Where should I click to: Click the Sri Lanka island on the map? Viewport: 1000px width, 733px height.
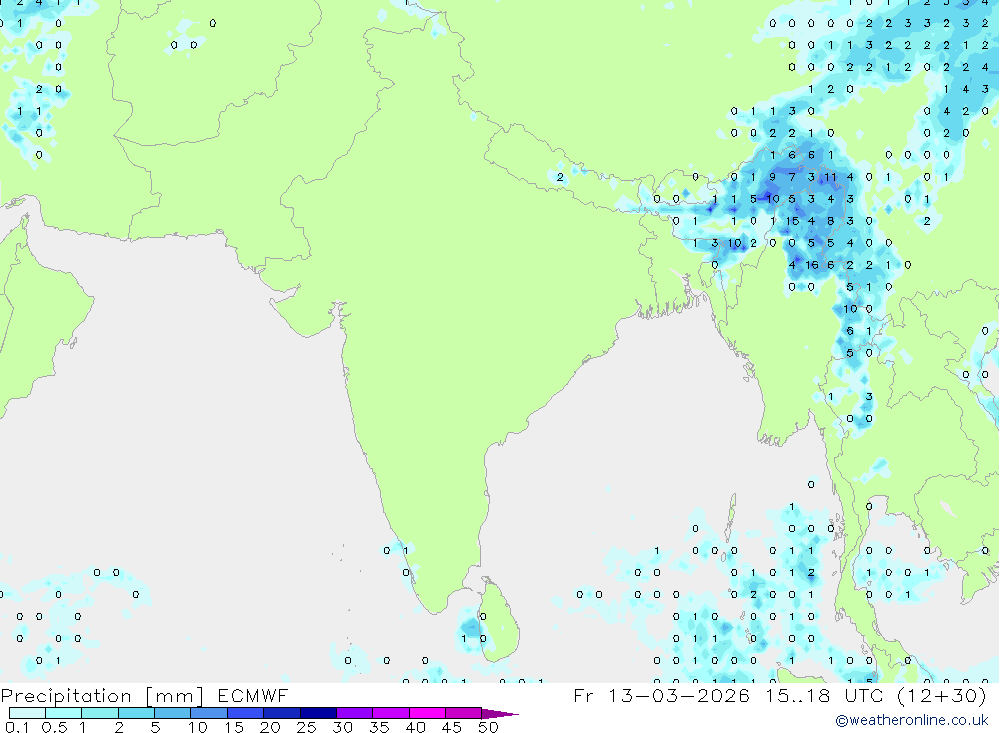click(x=499, y=620)
